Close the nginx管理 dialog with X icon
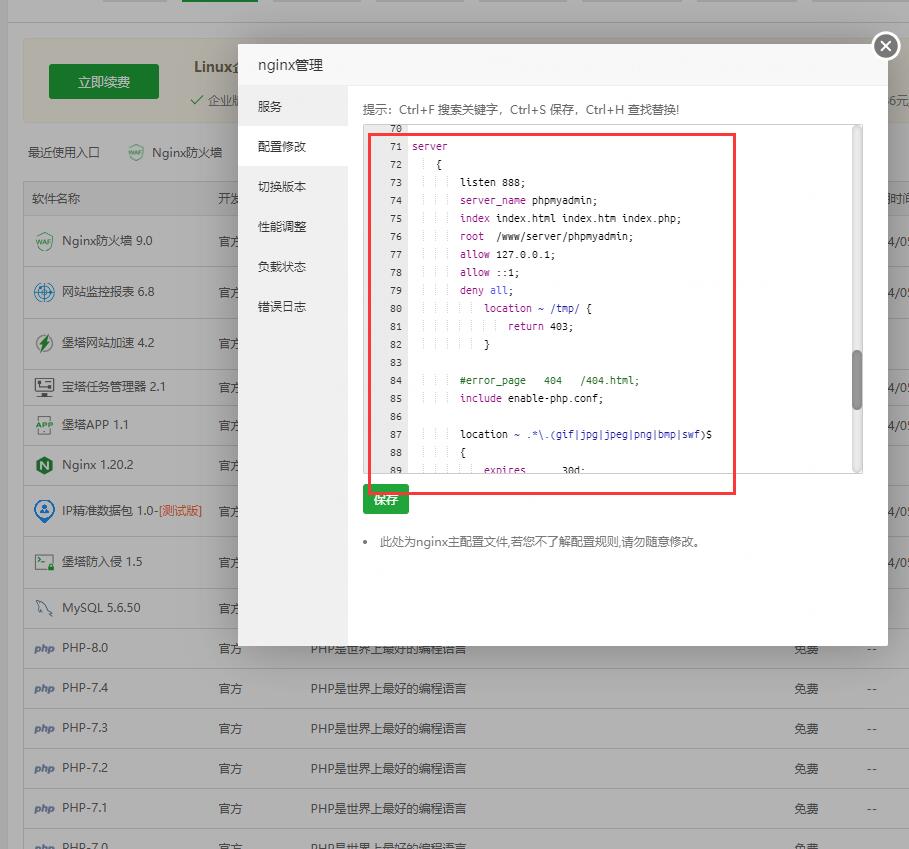The image size is (909, 849). coord(886,45)
